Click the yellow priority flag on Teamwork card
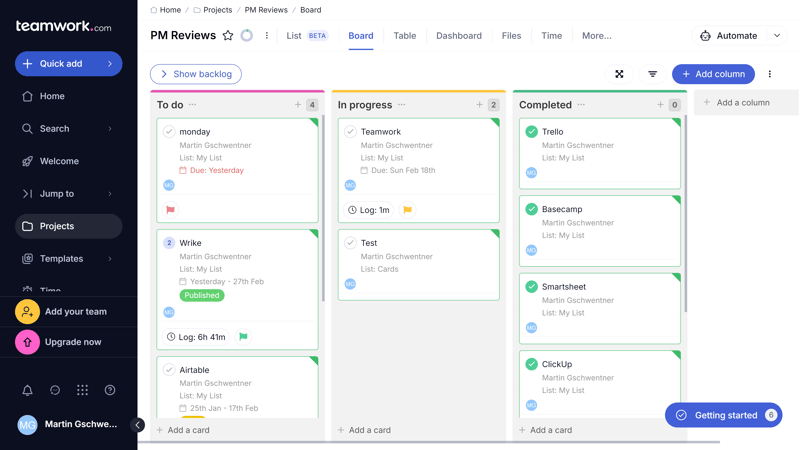Screen dimensions: 800x450 point(407,210)
